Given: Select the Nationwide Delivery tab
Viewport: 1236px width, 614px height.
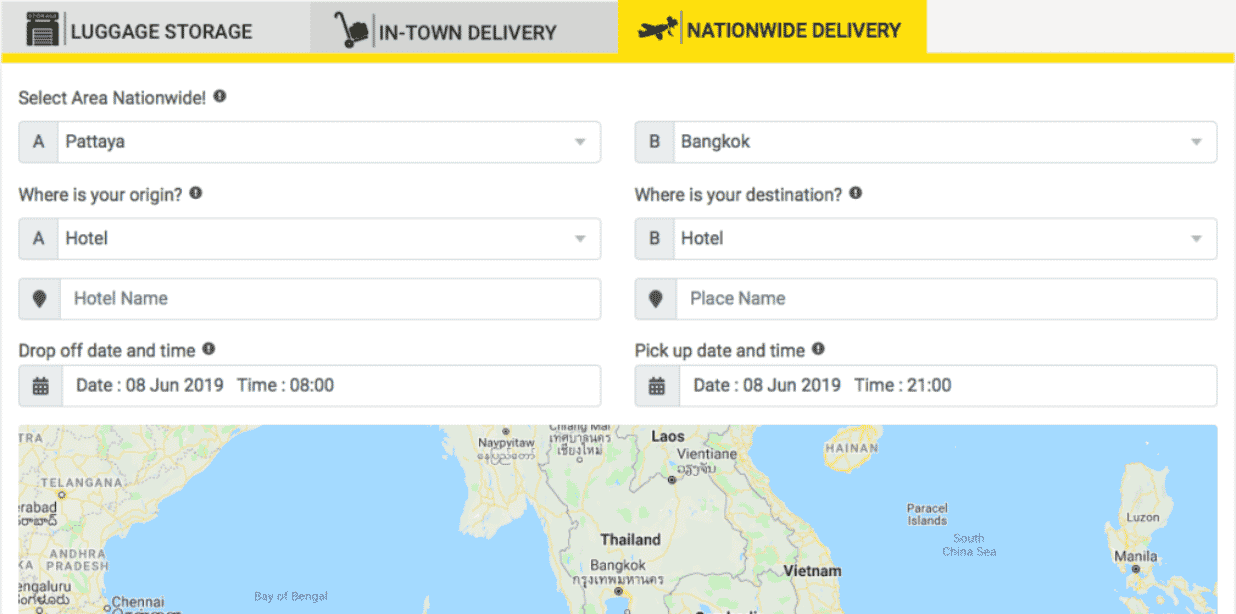Looking at the screenshot, I should 772,28.
